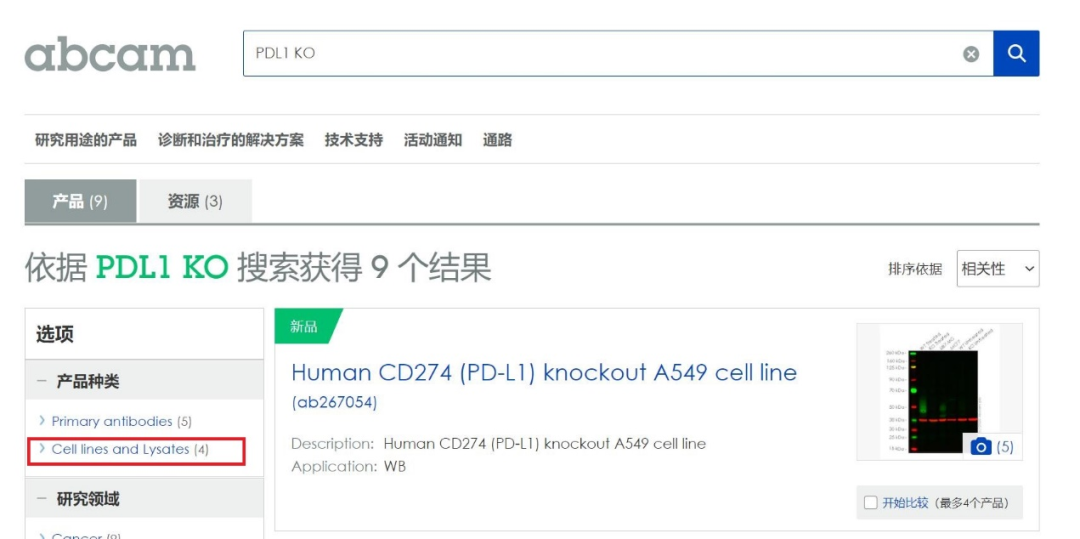
Task: Clear the search field with X icon
Action: (x=971, y=54)
